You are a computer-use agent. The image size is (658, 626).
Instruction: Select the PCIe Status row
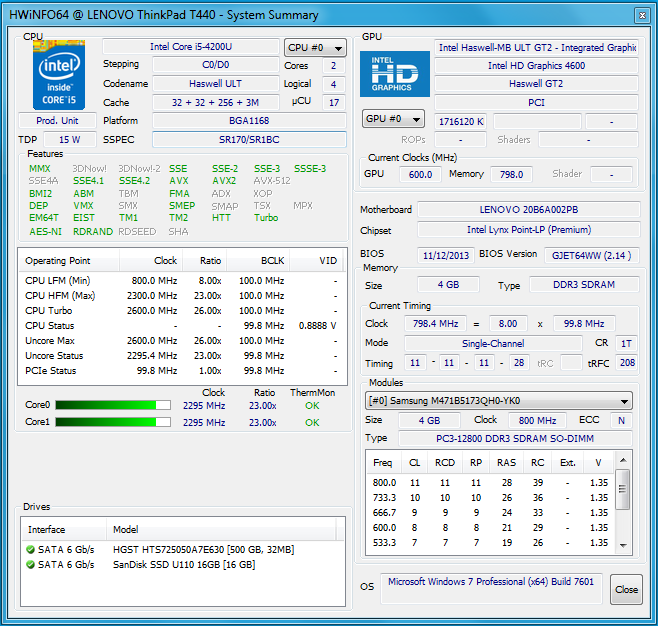point(182,371)
